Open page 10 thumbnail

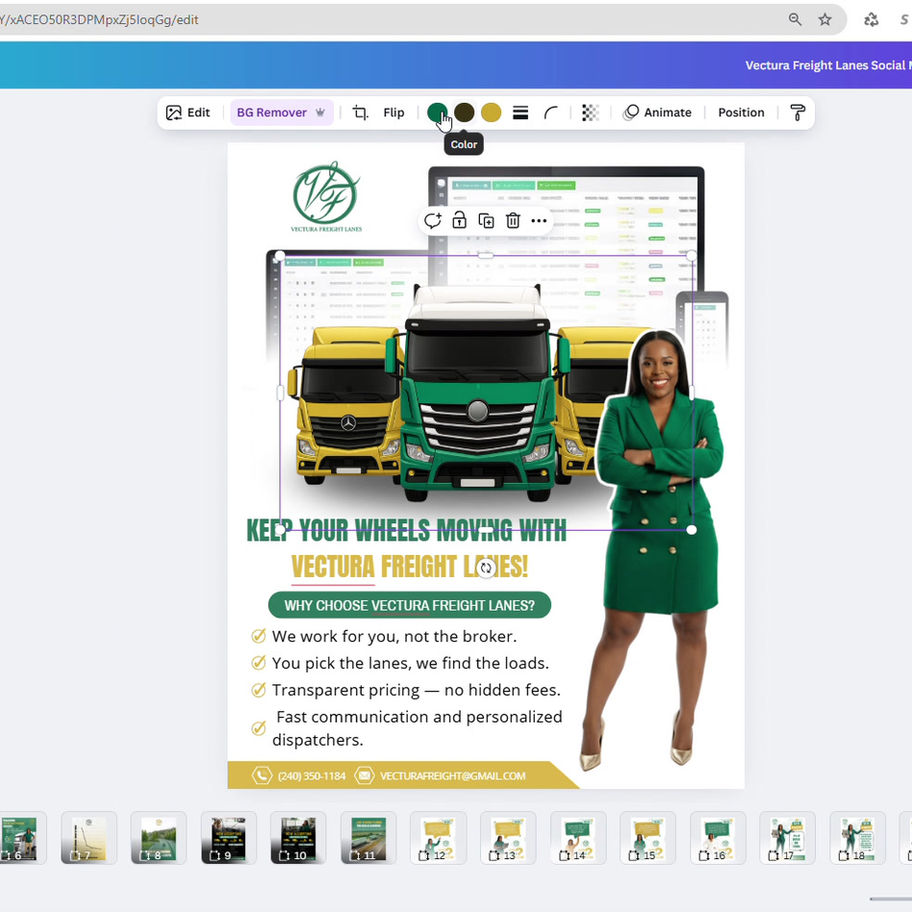(298, 838)
